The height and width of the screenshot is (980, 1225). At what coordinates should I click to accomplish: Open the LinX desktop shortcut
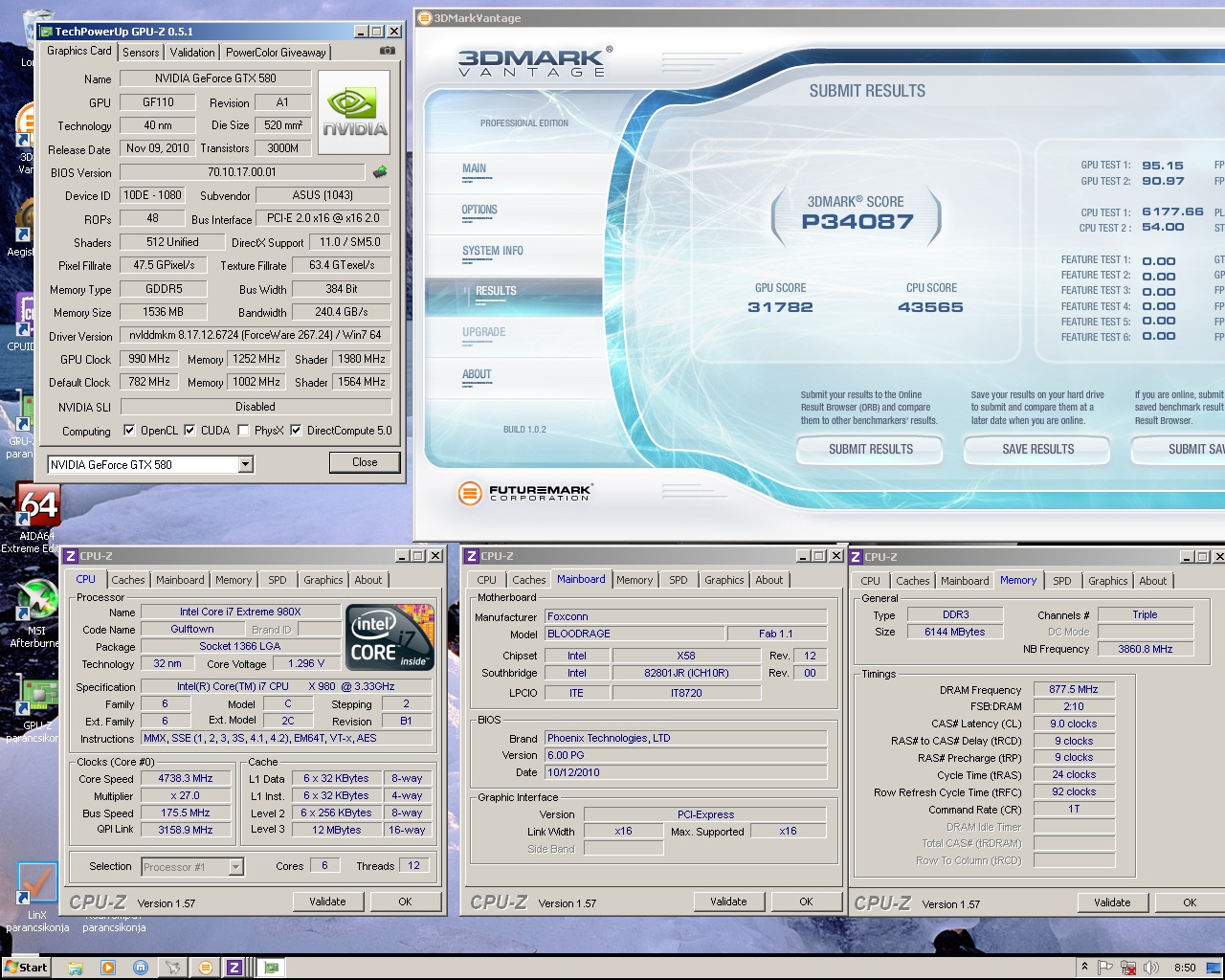(x=37, y=897)
